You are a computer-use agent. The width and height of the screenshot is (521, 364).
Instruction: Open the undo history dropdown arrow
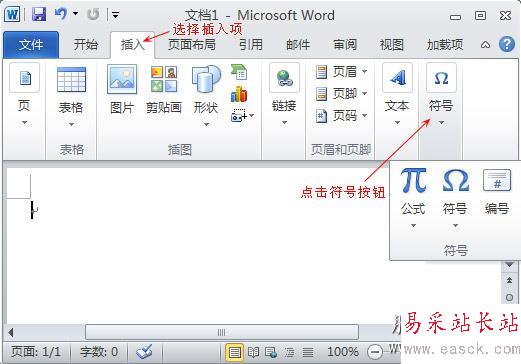[x=76, y=14]
